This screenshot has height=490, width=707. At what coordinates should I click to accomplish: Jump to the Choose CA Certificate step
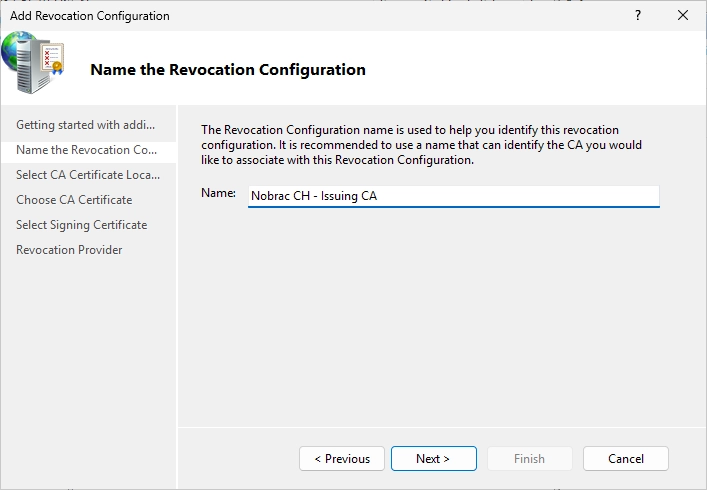74,200
